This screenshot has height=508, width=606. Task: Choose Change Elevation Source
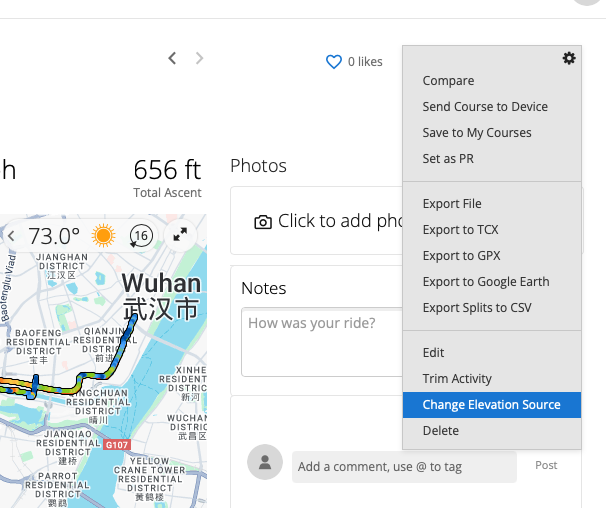[492, 405]
